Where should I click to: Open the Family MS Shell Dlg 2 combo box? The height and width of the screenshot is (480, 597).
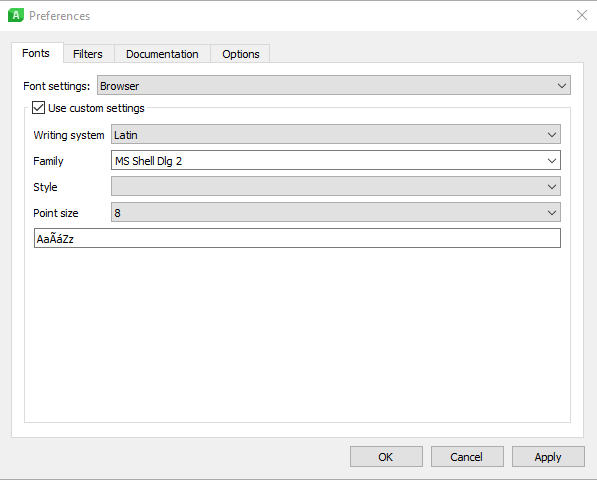(x=336, y=160)
